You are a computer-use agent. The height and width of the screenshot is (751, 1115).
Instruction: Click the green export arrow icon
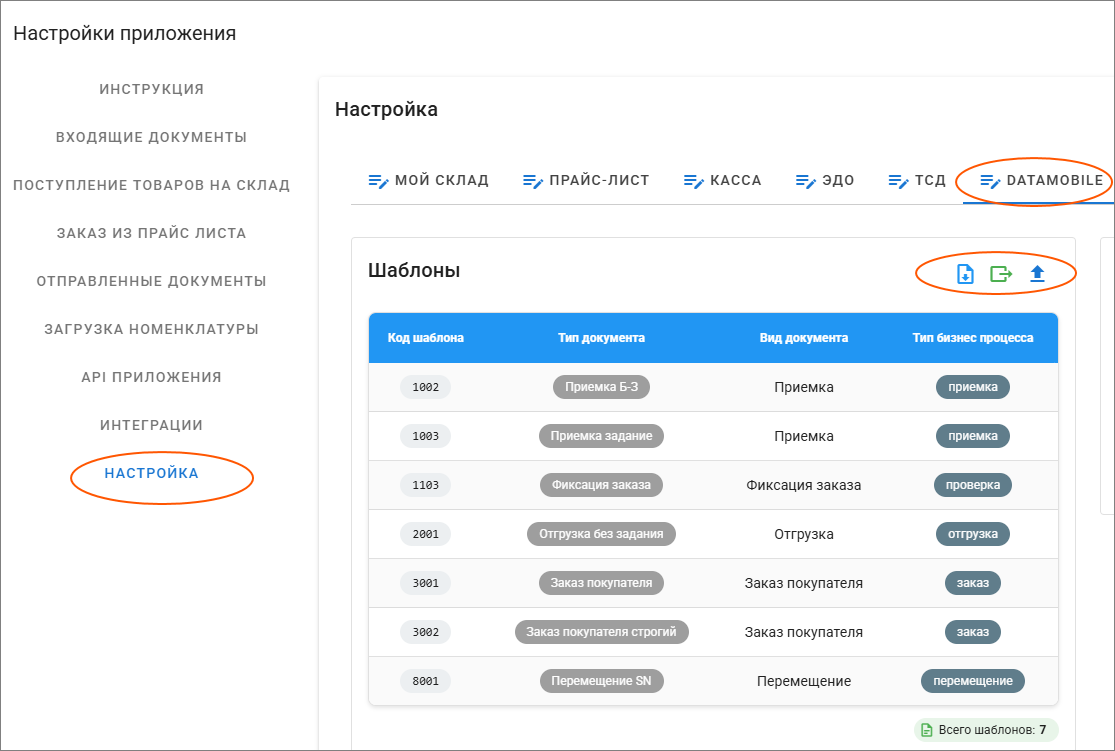tap(1001, 273)
